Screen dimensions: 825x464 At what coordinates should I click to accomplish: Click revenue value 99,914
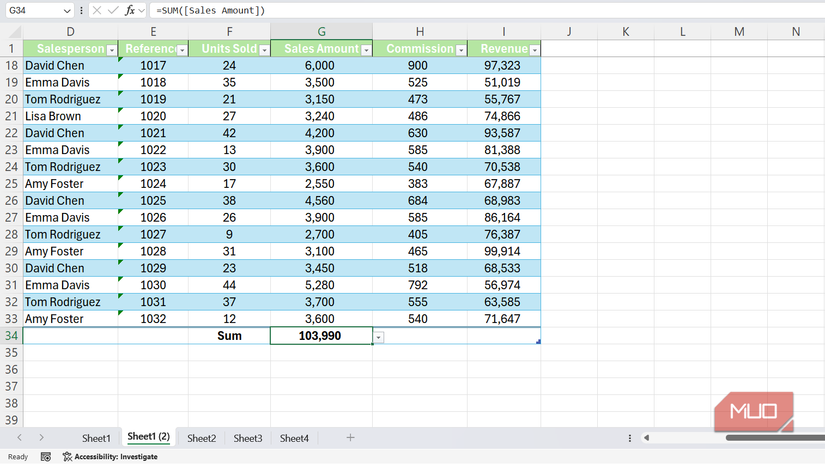click(502, 251)
